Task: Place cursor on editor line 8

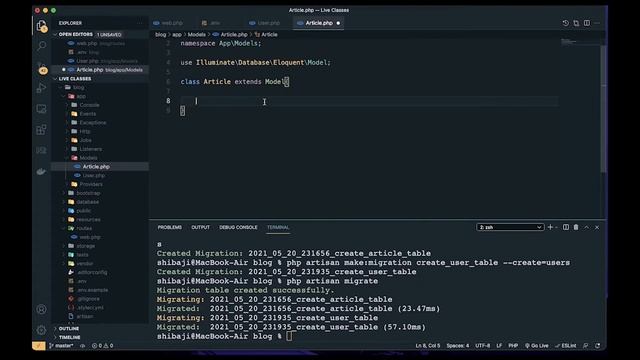Action: pos(369,101)
